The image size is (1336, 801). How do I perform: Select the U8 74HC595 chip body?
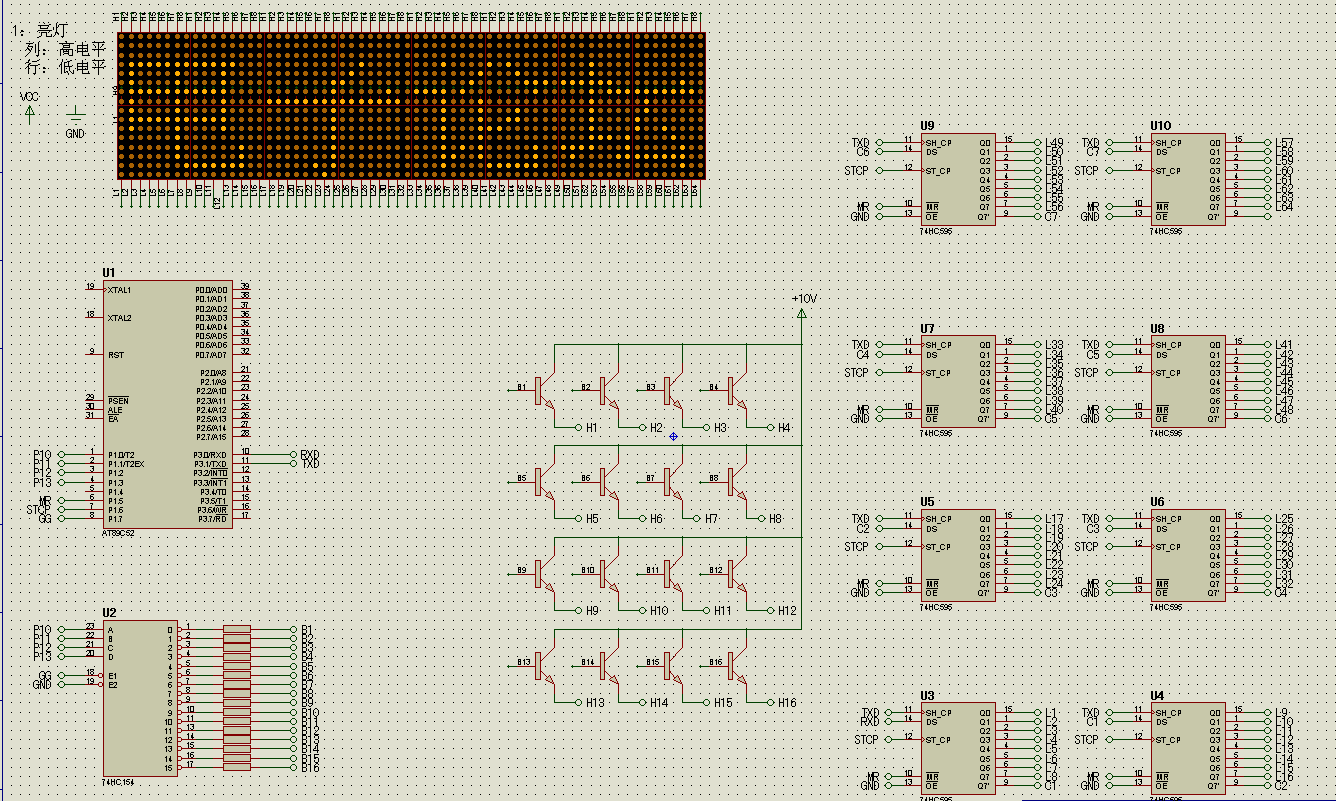[x=1188, y=382]
